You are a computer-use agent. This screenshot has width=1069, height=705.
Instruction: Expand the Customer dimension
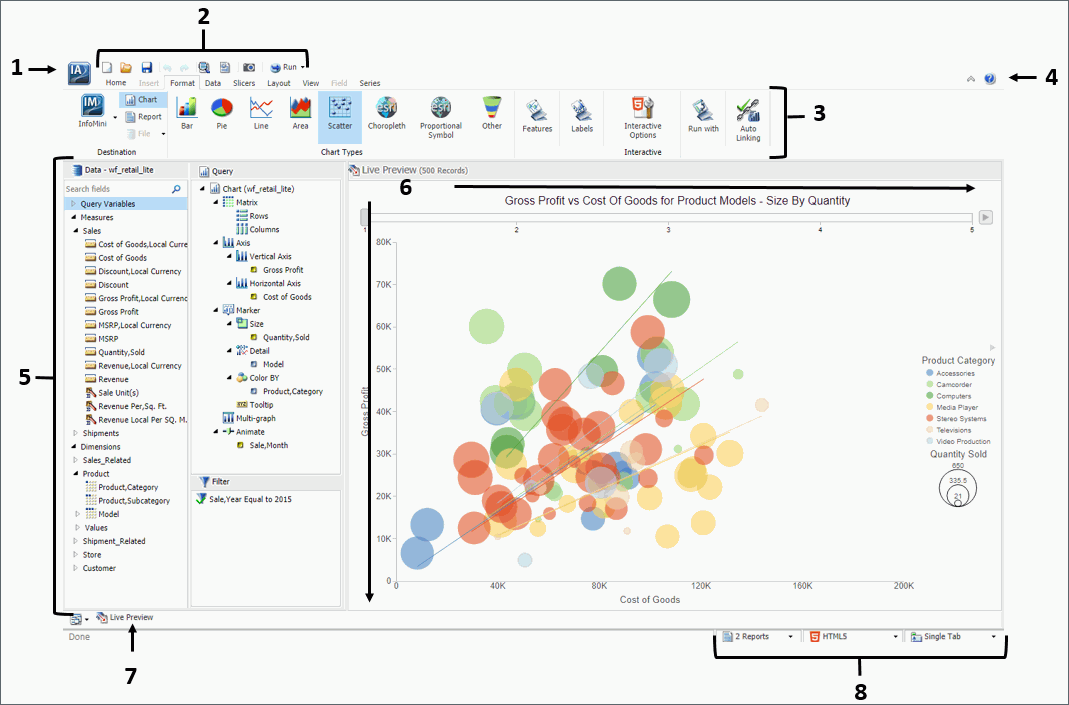(76, 568)
